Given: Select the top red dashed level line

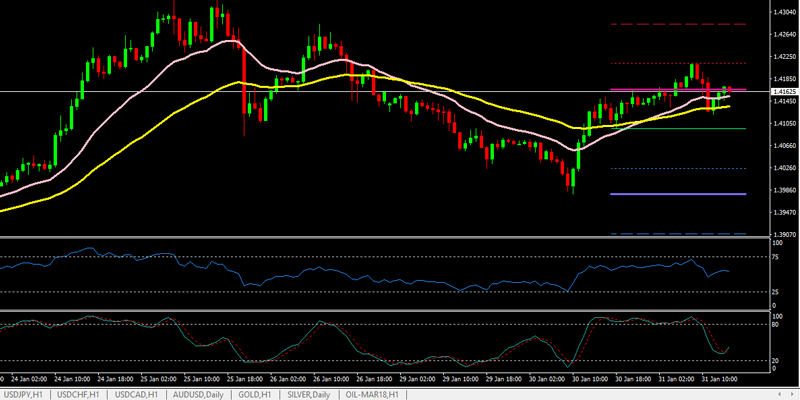Looking at the screenshot, I should tap(680, 24).
